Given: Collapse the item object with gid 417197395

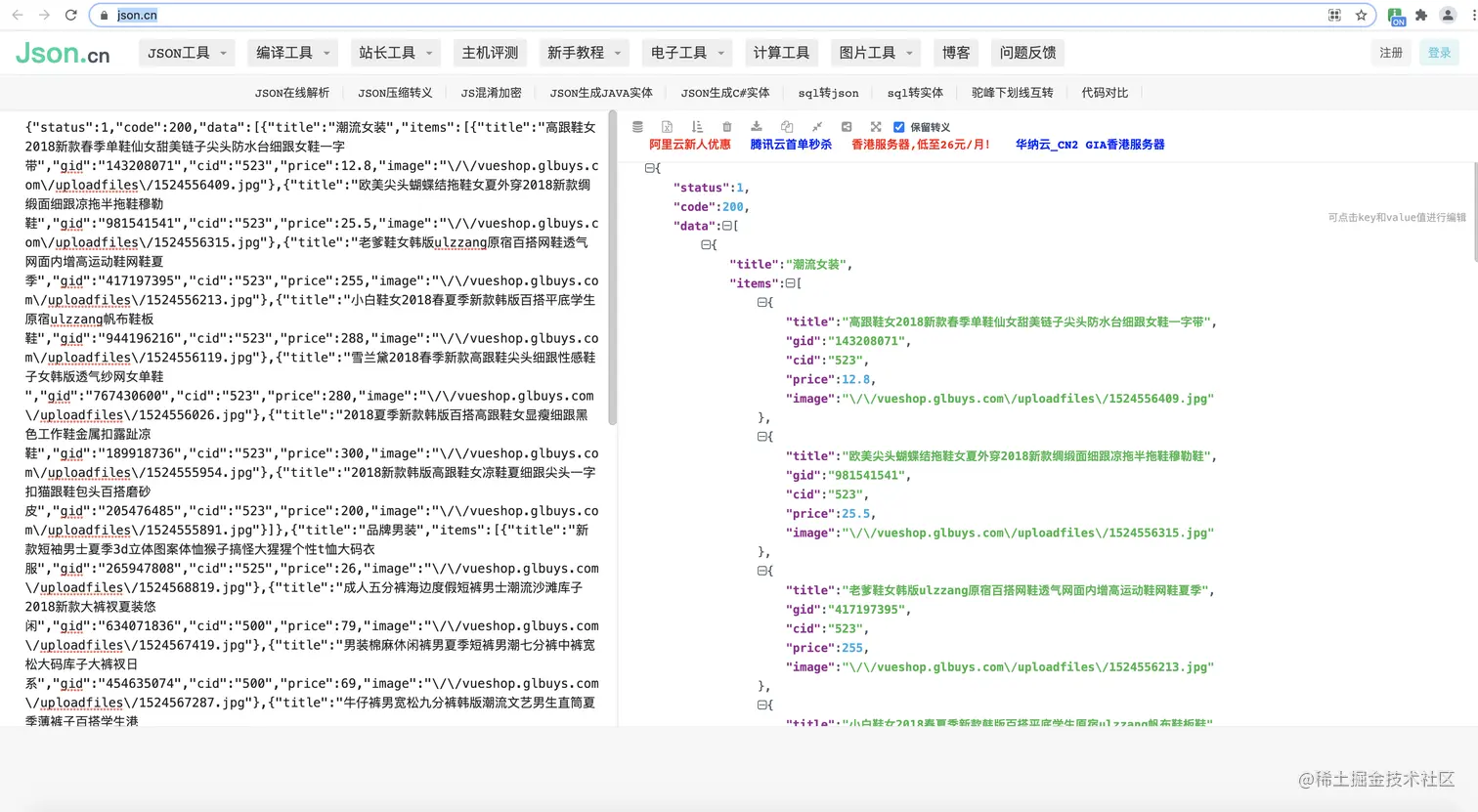Looking at the screenshot, I should click(x=762, y=571).
